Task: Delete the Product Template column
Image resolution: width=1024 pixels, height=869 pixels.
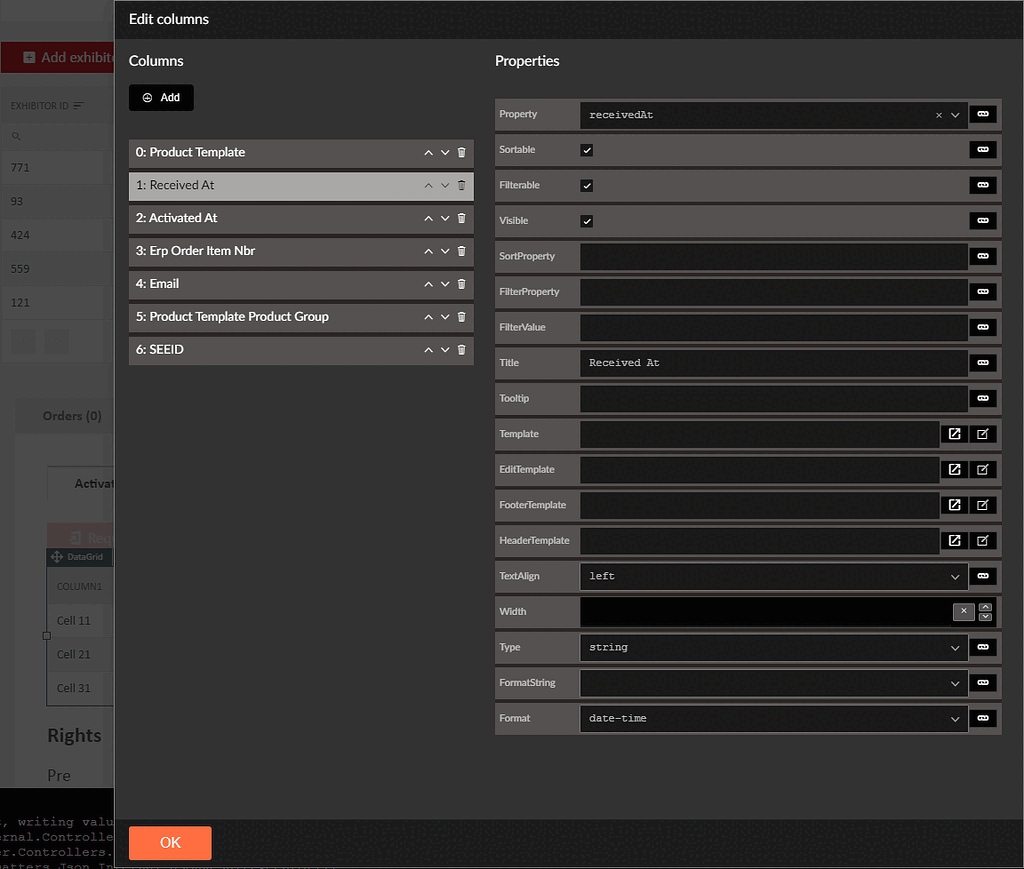Action: (x=462, y=152)
